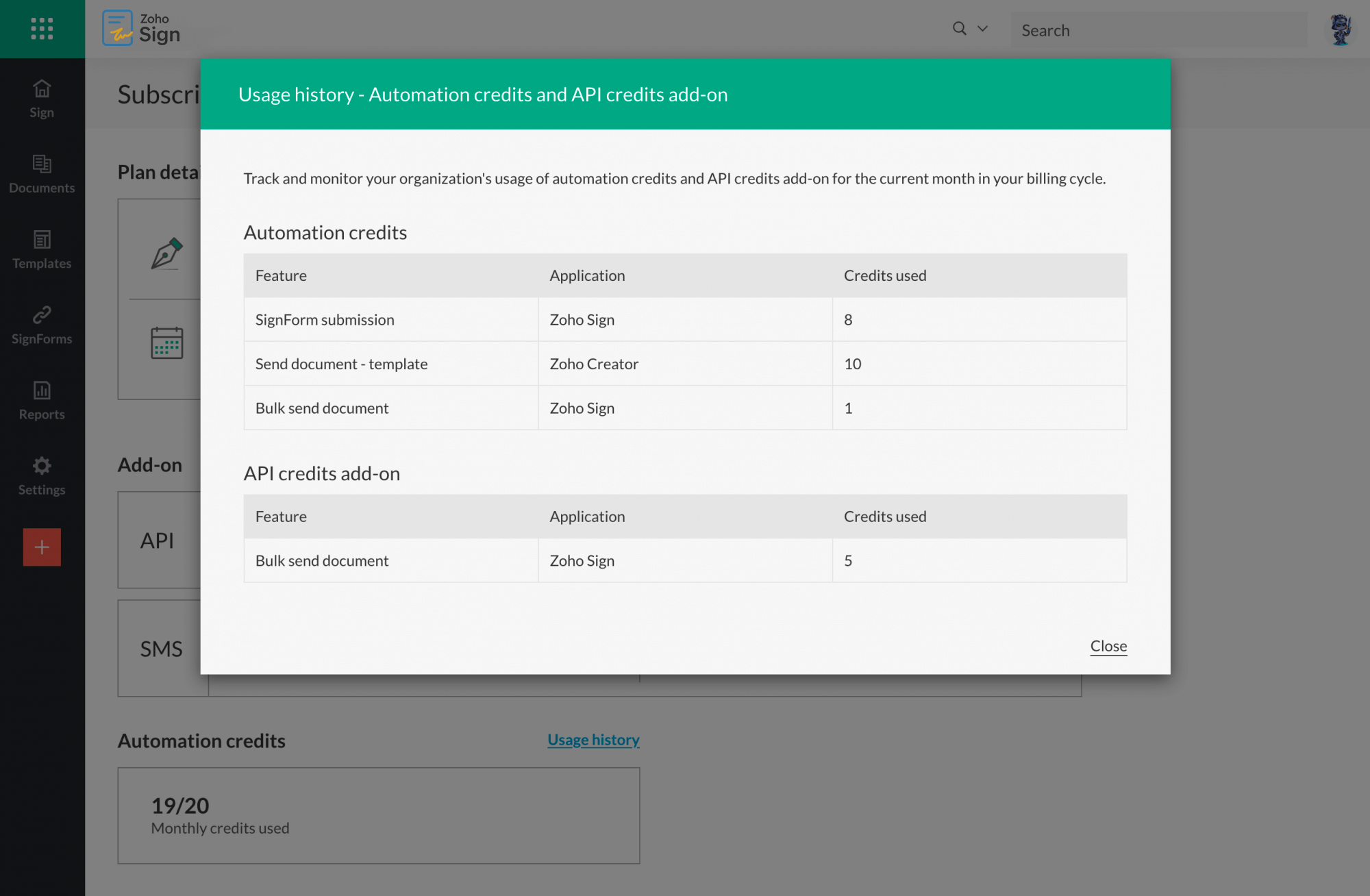1370x896 pixels.
Task: Click the red plus create button
Action: 42,547
